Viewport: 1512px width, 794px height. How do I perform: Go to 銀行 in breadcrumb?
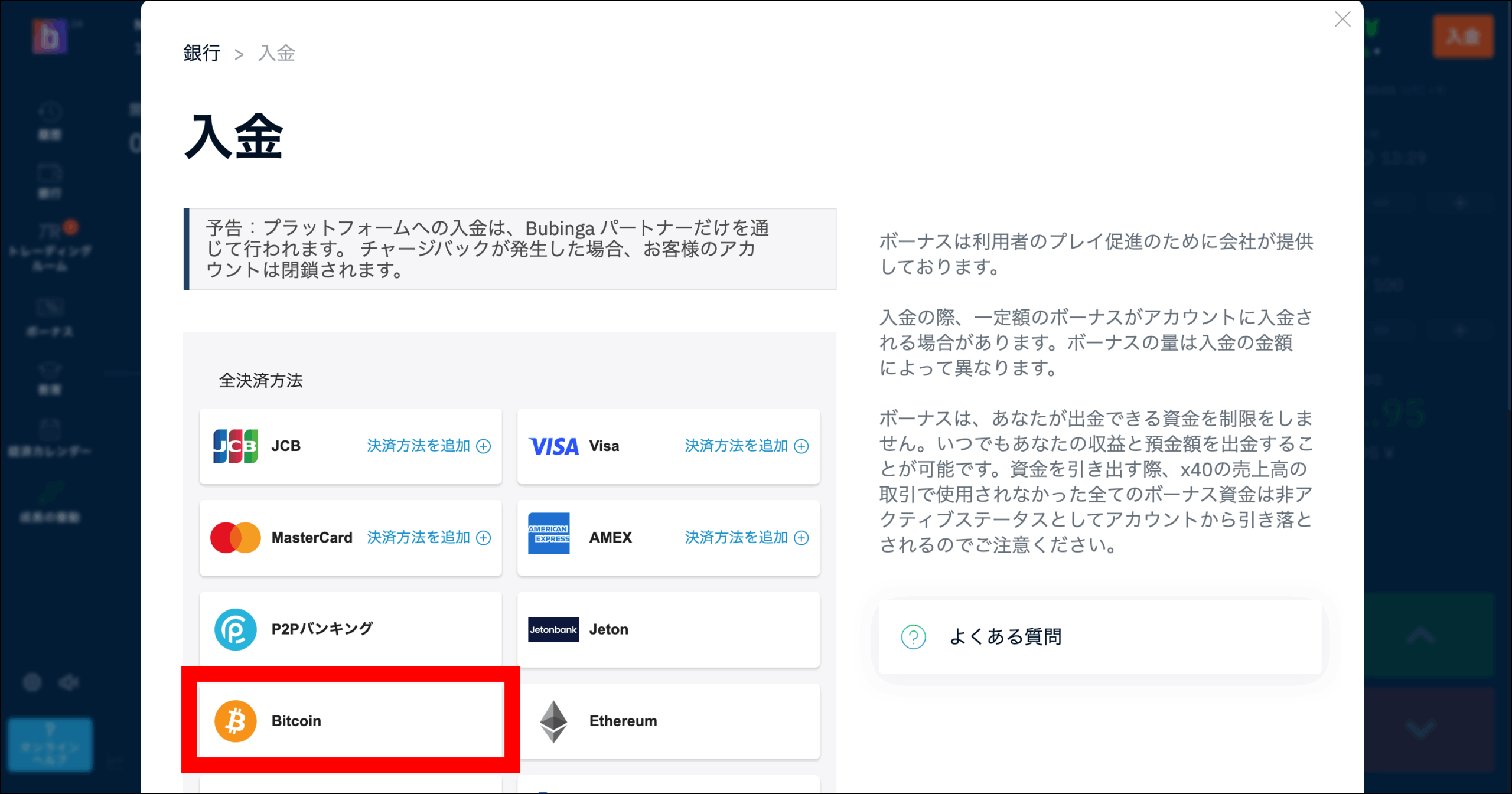[x=201, y=53]
